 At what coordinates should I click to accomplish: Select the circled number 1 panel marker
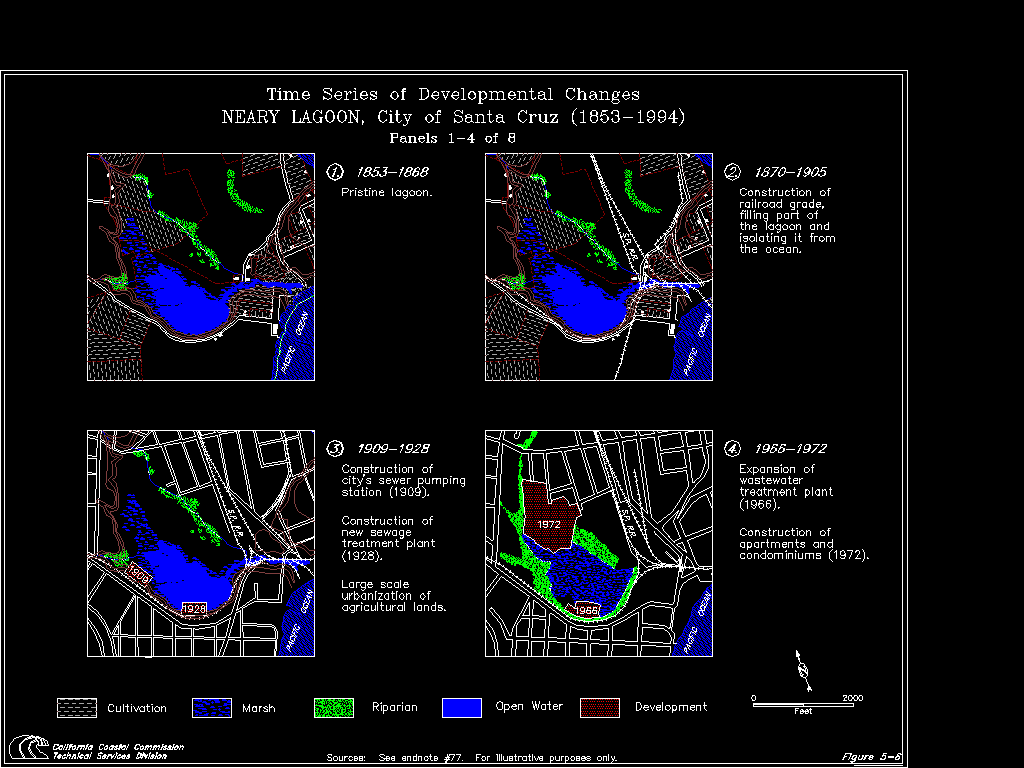[x=334, y=172]
